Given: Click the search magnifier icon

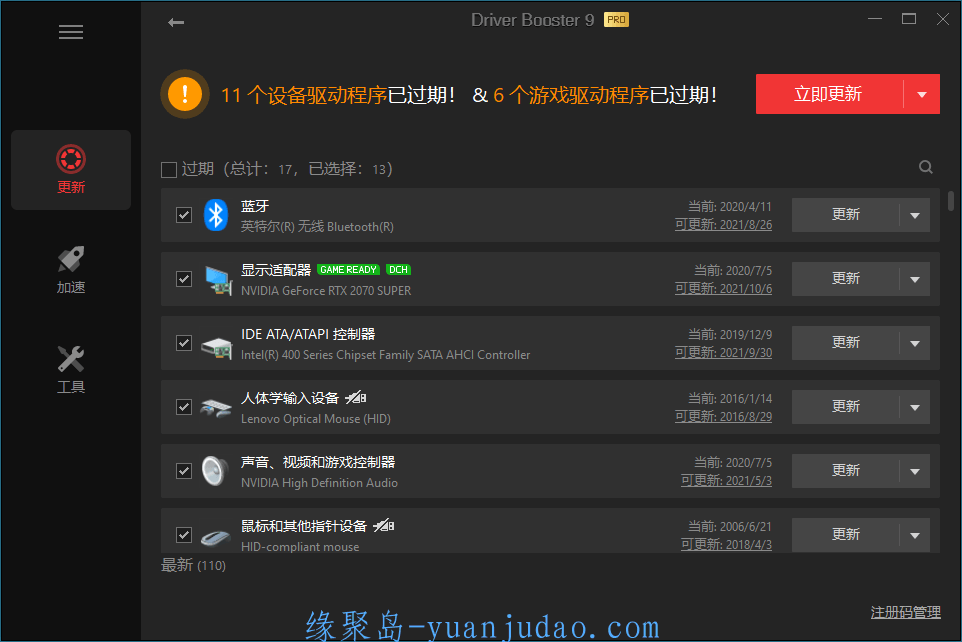Looking at the screenshot, I should coord(926,167).
